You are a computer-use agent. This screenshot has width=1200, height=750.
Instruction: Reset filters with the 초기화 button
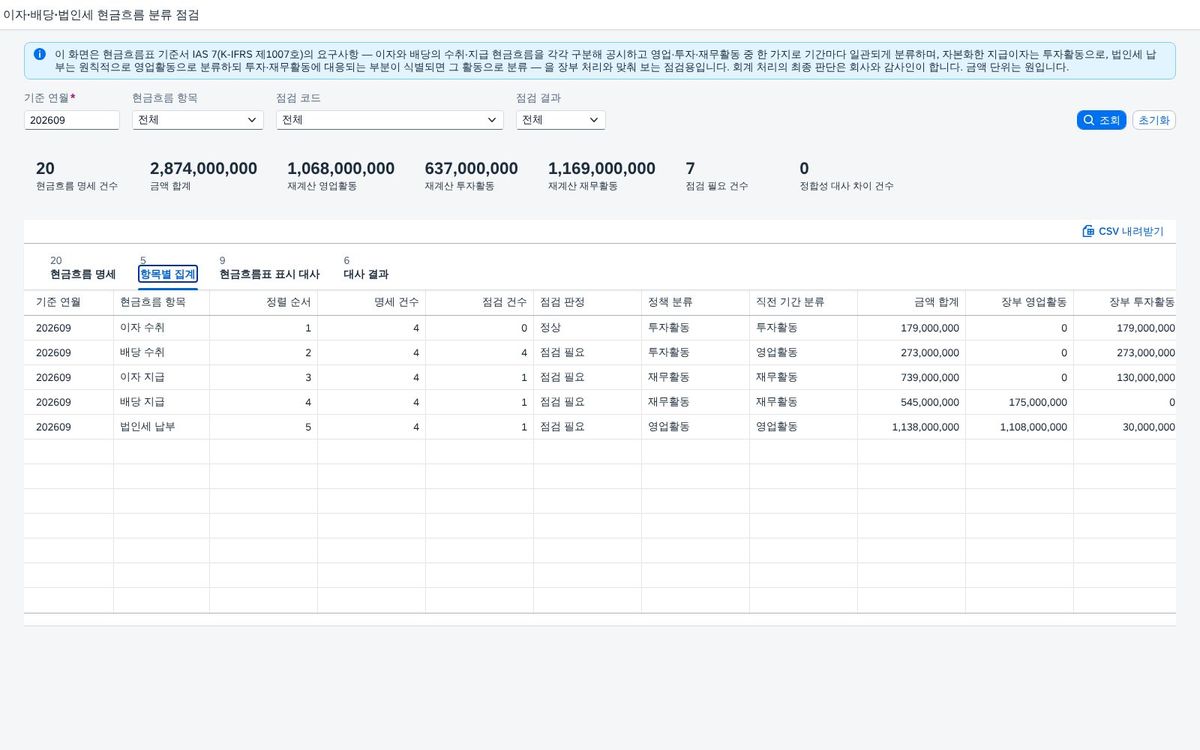click(1154, 120)
